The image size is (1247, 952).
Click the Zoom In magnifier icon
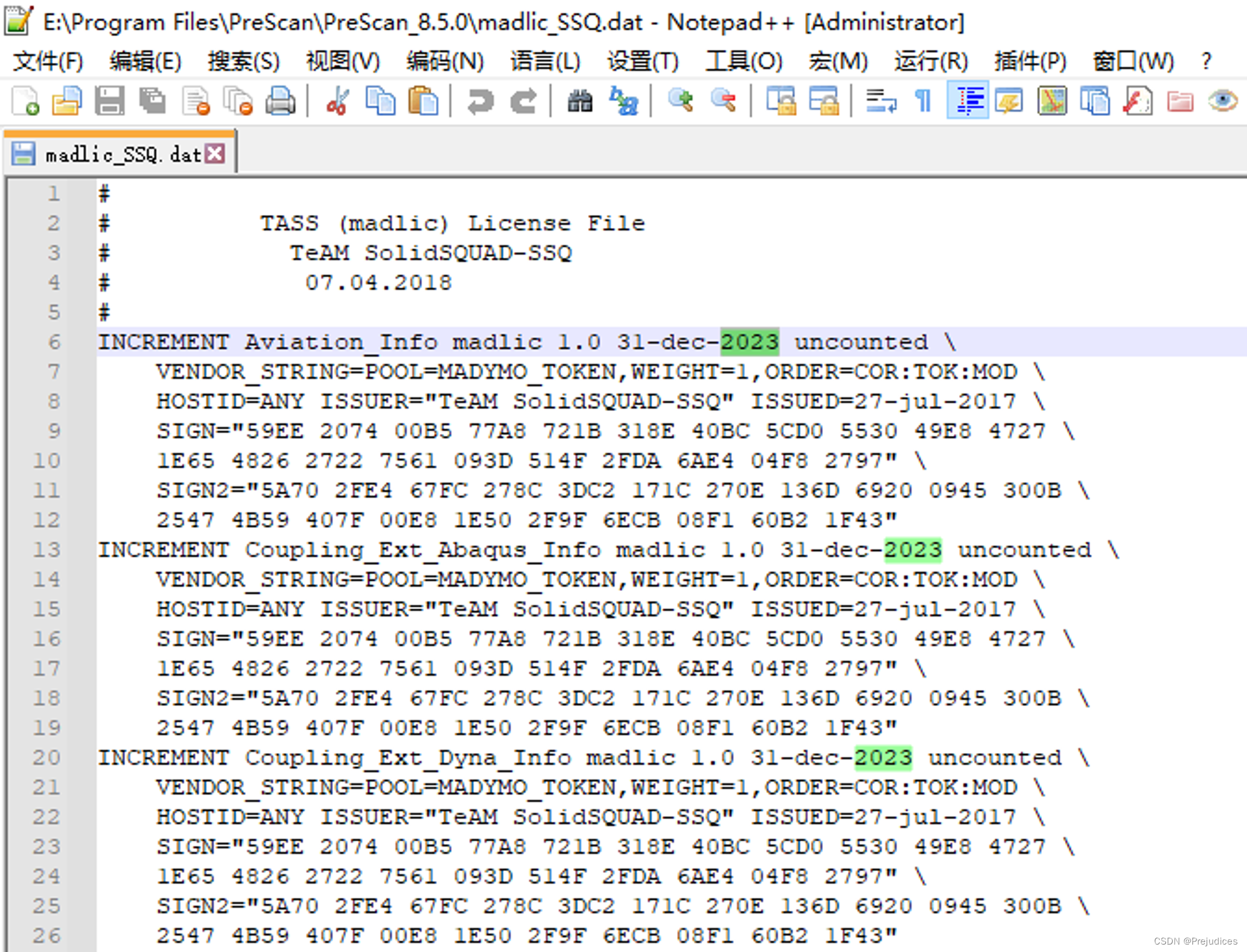coord(680,101)
